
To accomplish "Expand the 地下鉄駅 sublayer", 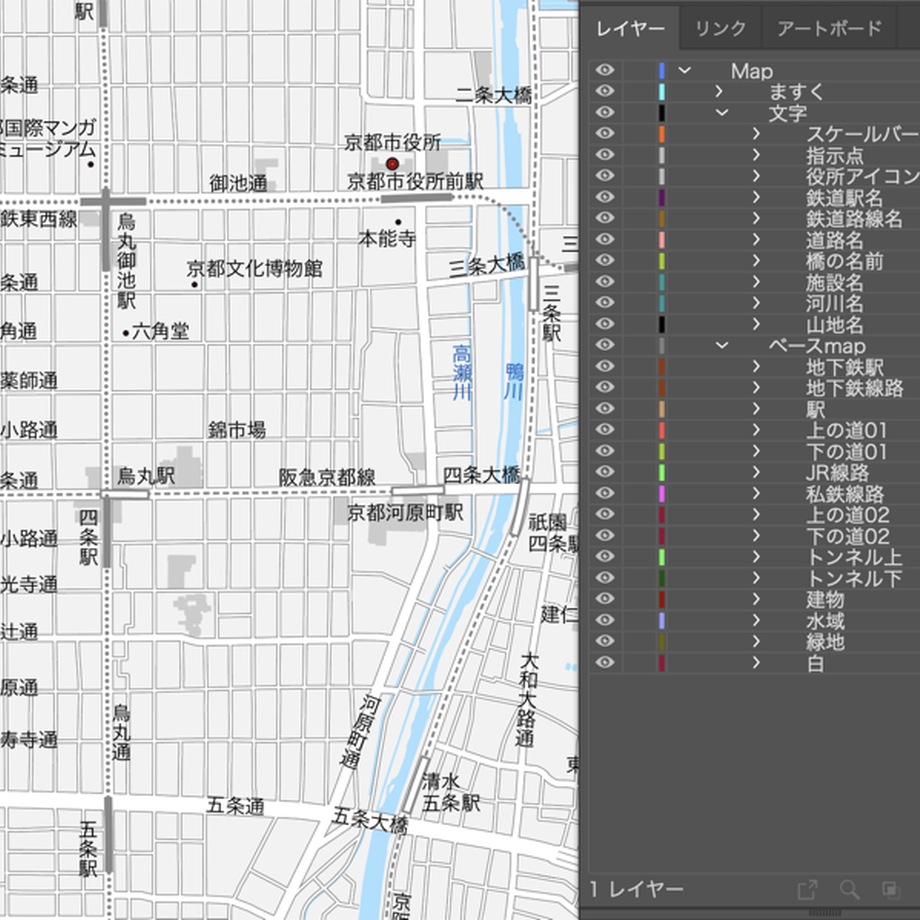I will tap(757, 366).
